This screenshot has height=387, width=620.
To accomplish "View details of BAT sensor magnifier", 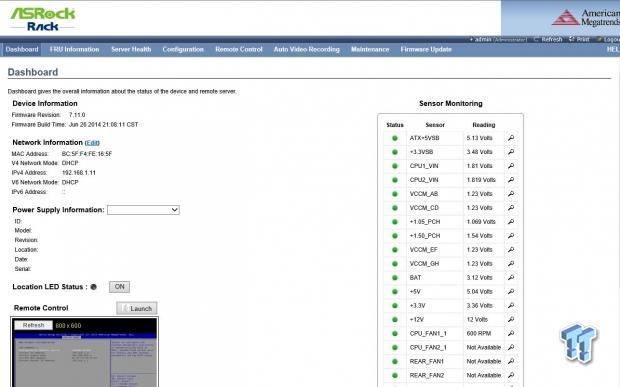I will (x=511, y=278).
